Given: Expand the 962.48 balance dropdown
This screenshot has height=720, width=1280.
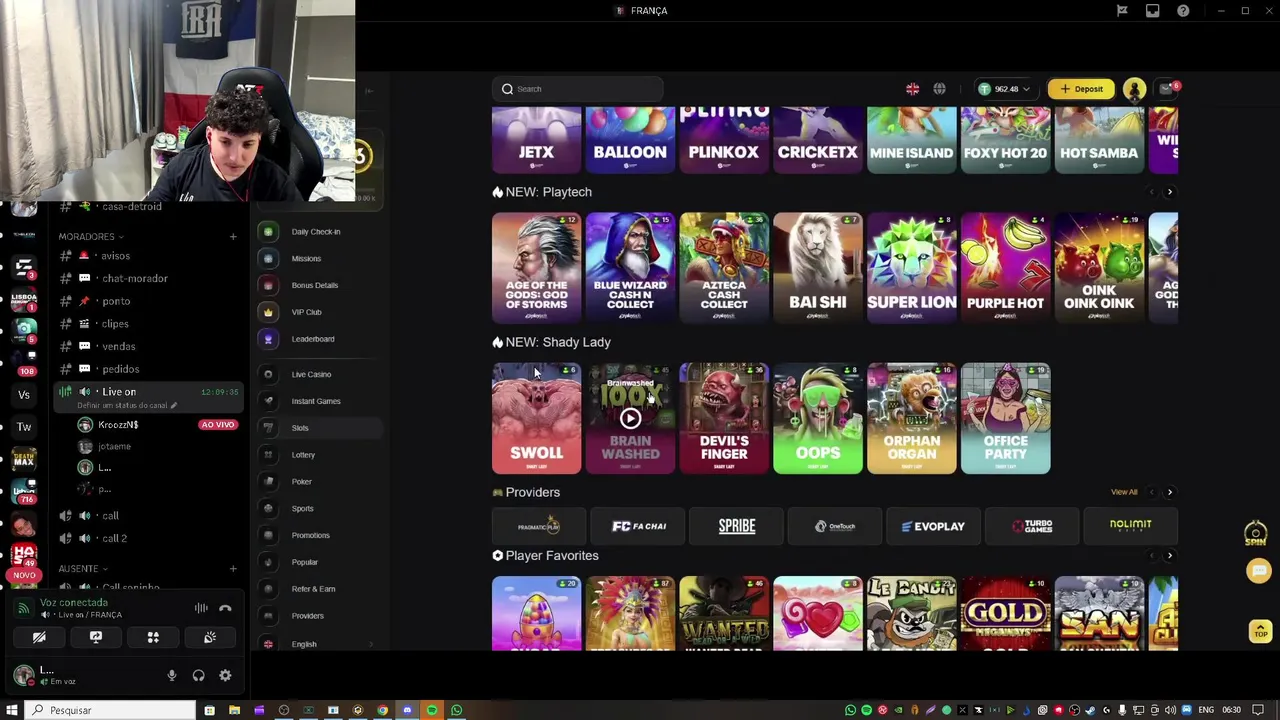Looking at the screenshot, I should pos(1004,89).
